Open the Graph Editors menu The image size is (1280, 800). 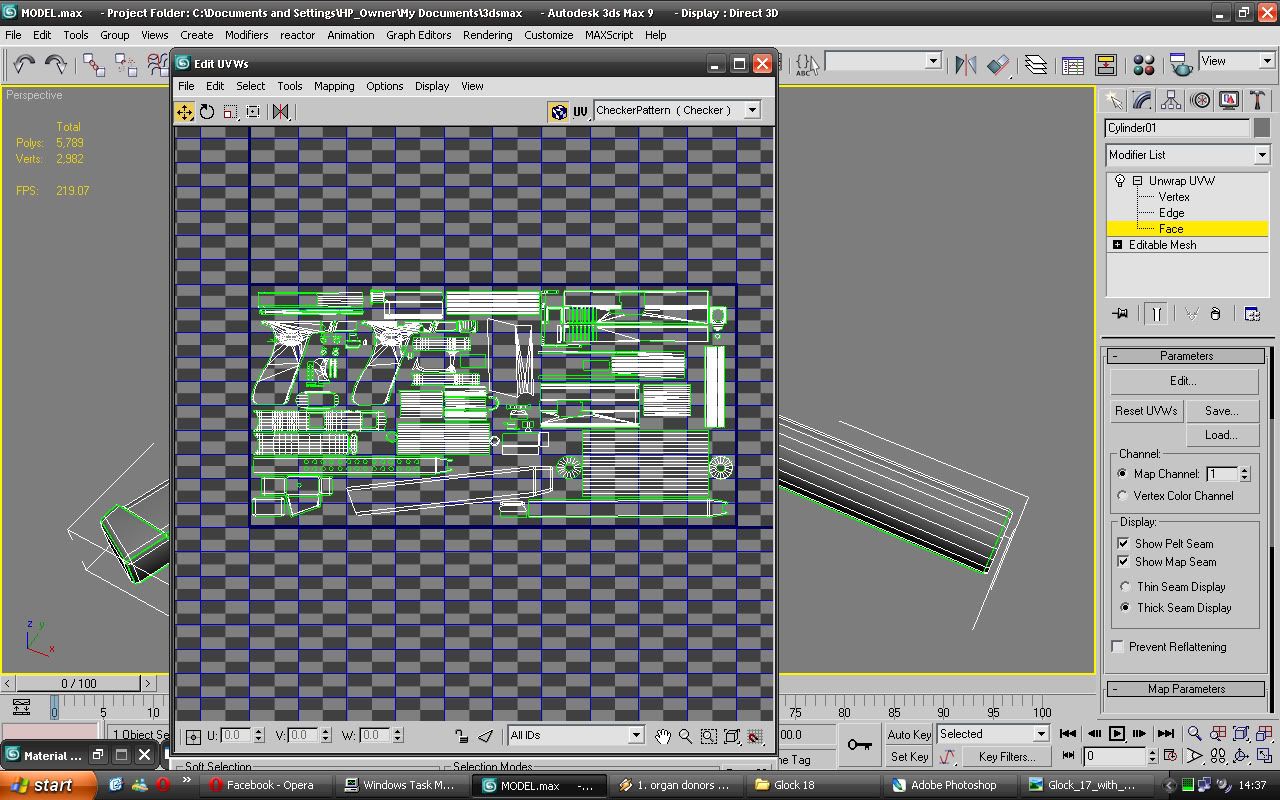click(418, 35)
